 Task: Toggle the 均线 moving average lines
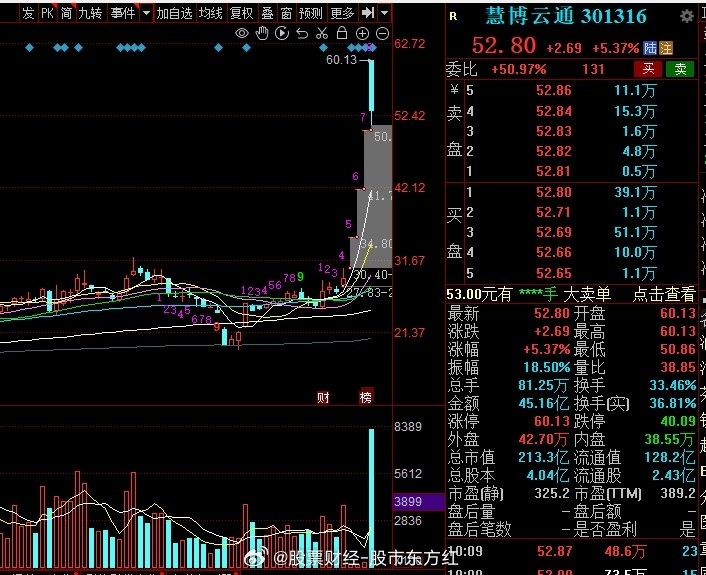[210, 13]
